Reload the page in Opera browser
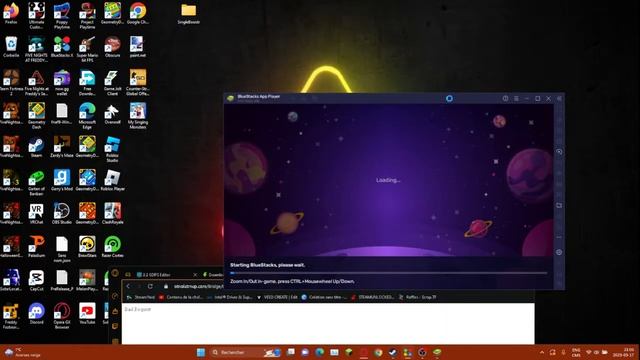The image size is (640, 360). tap(150, 287)
